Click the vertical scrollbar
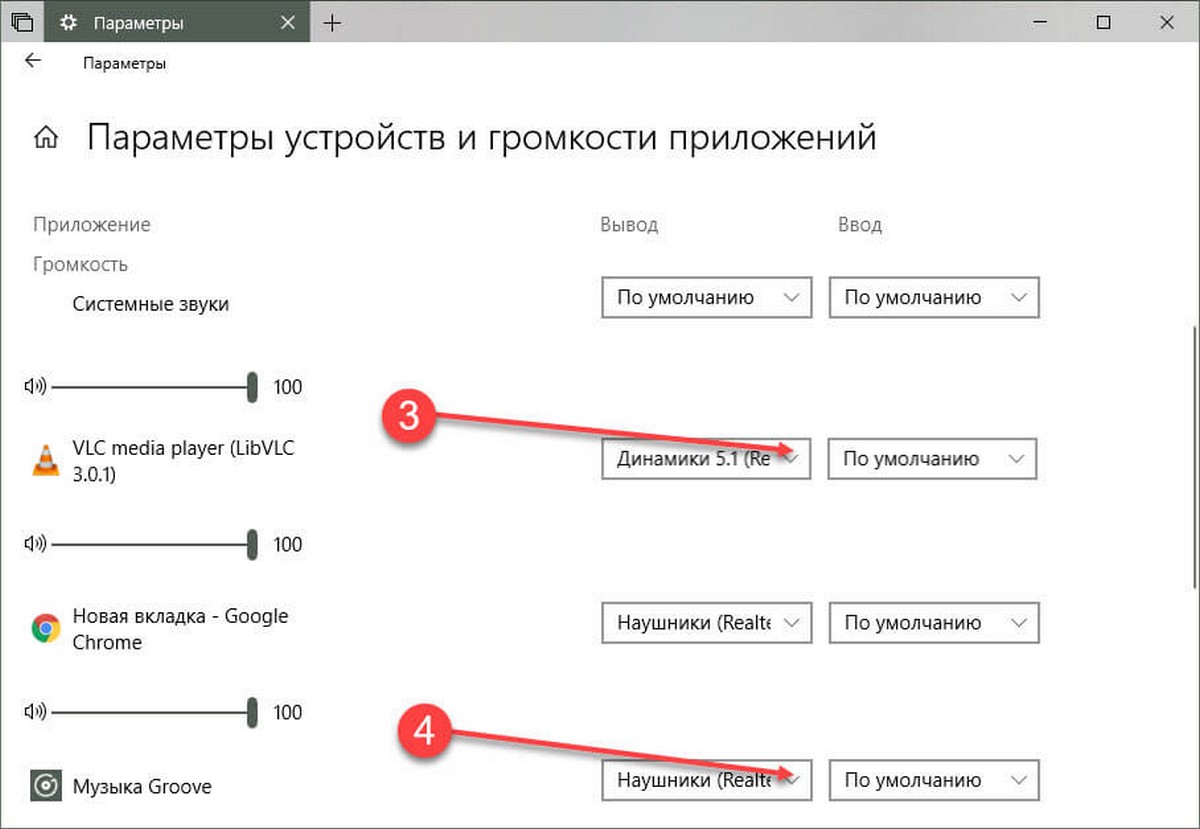1200x829 pixels. click(1193, 458)
